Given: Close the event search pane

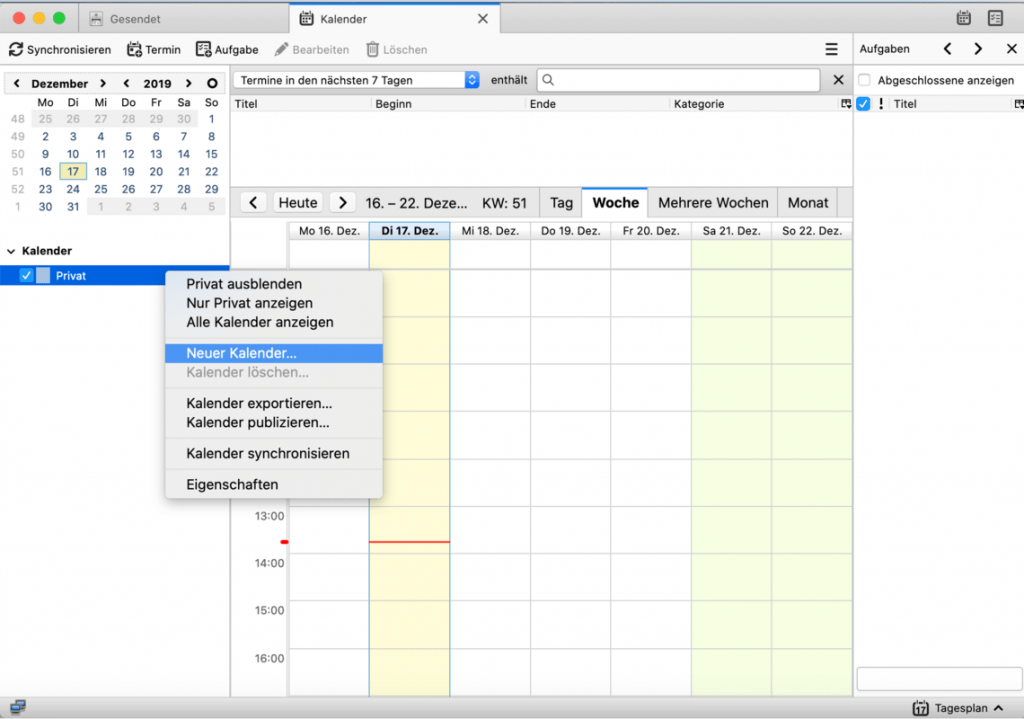Looking at the screenshot, I should tap(839, 80).
